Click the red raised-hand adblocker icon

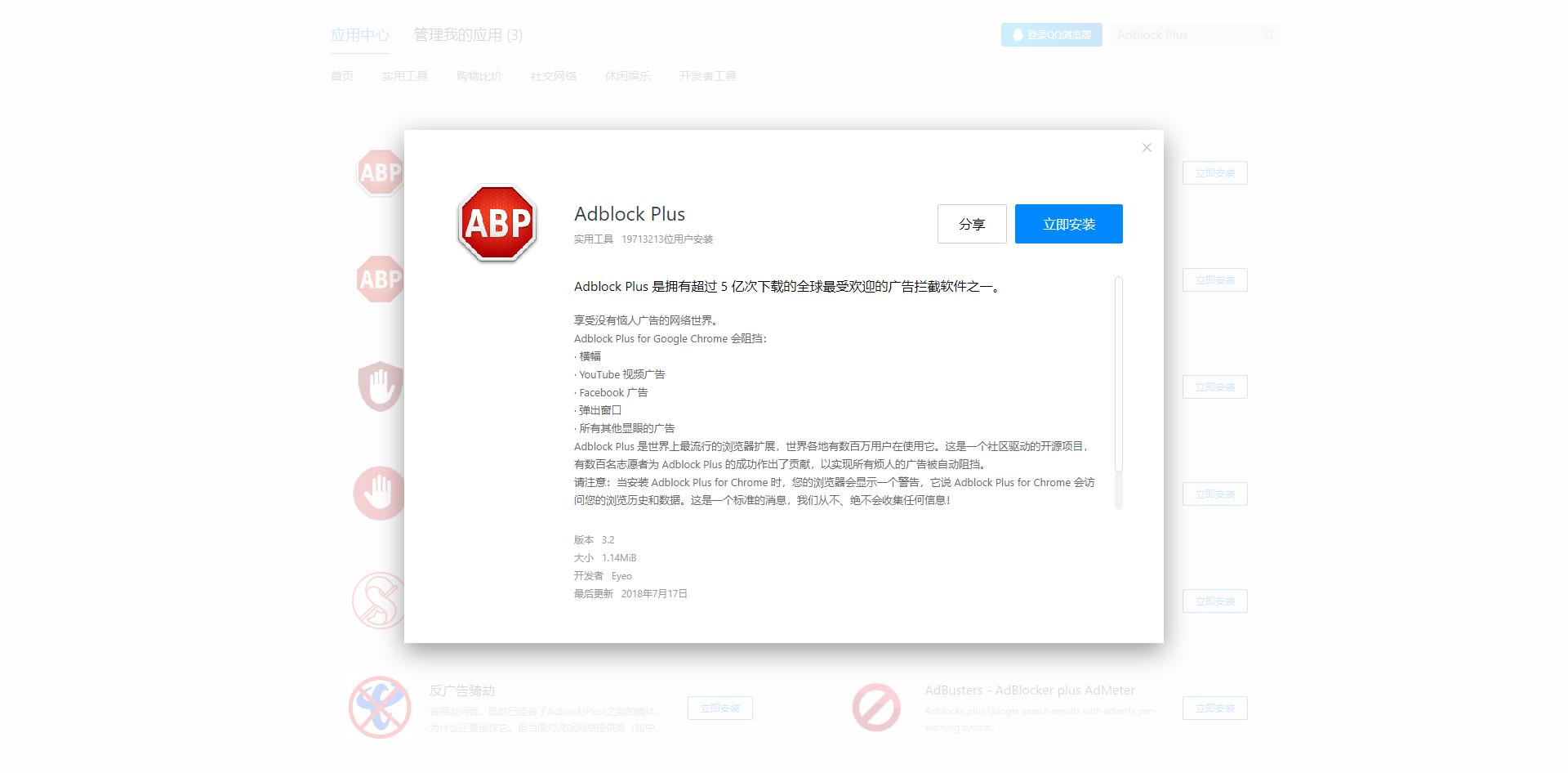point(379,494)
